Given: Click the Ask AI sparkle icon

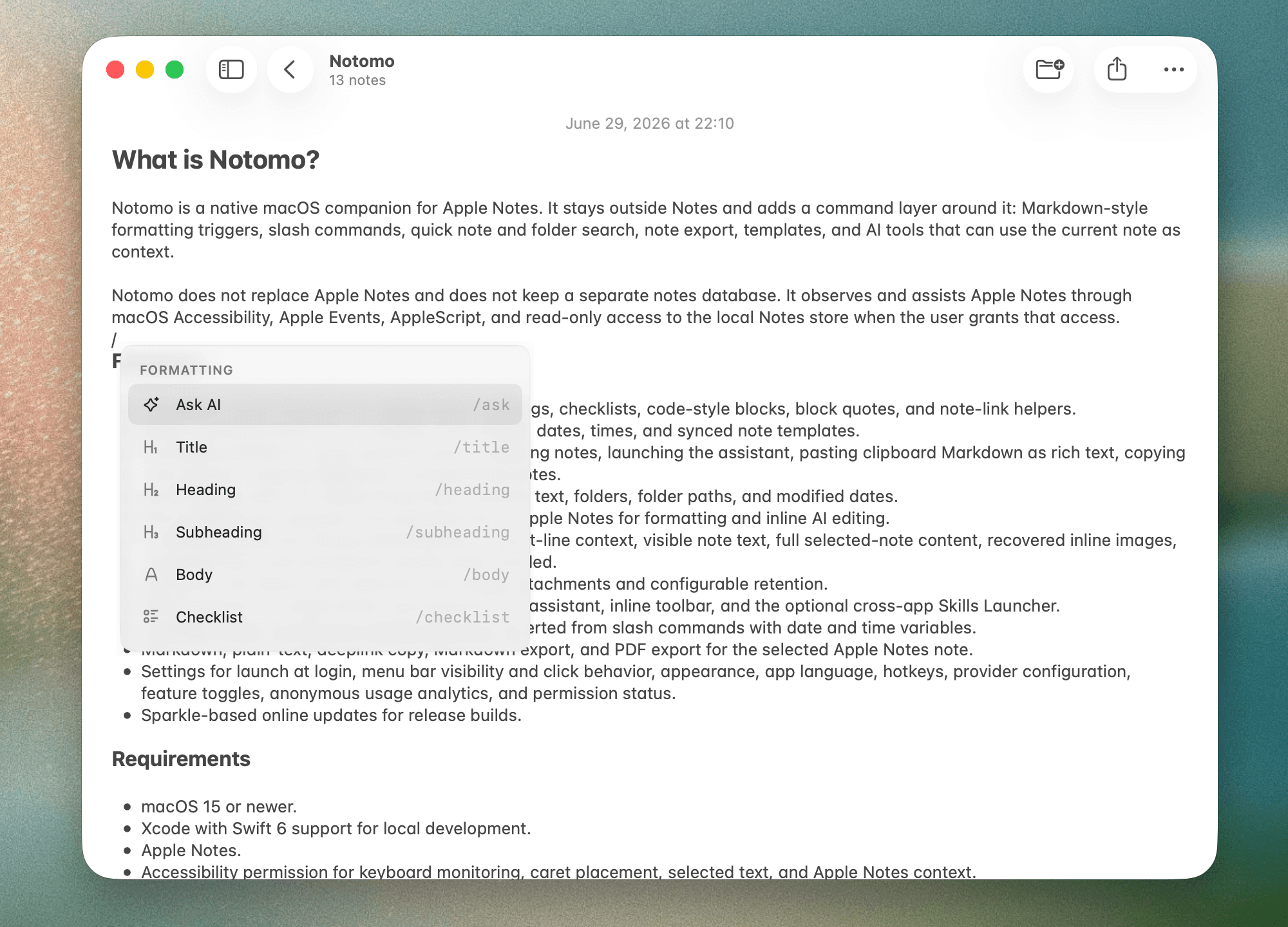Looking at the screenshot, I should (x=151, y=404).
